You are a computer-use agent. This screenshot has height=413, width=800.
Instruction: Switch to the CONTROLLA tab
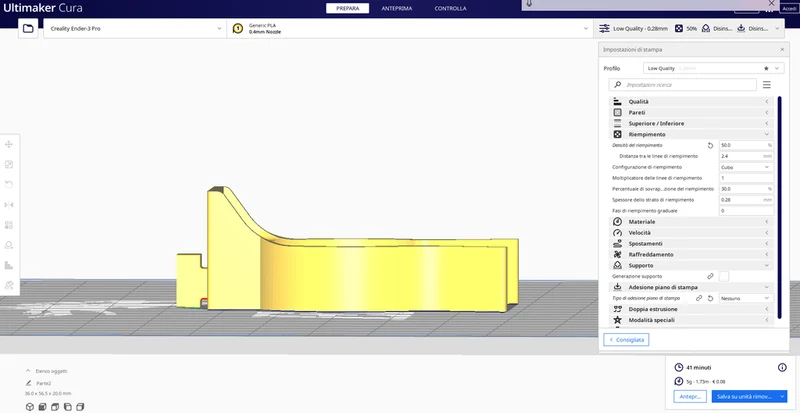(450, 9)
